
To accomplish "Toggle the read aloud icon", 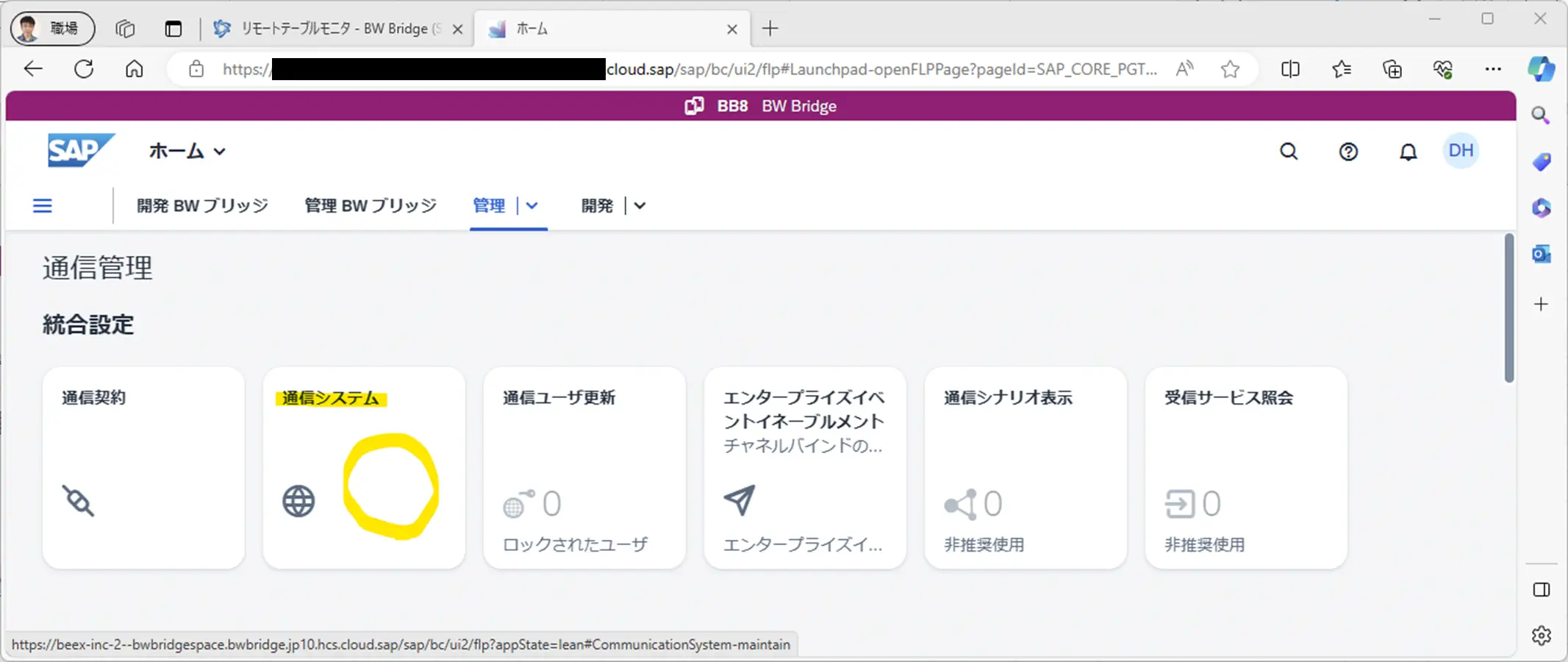I will (x=1184, y=69).
